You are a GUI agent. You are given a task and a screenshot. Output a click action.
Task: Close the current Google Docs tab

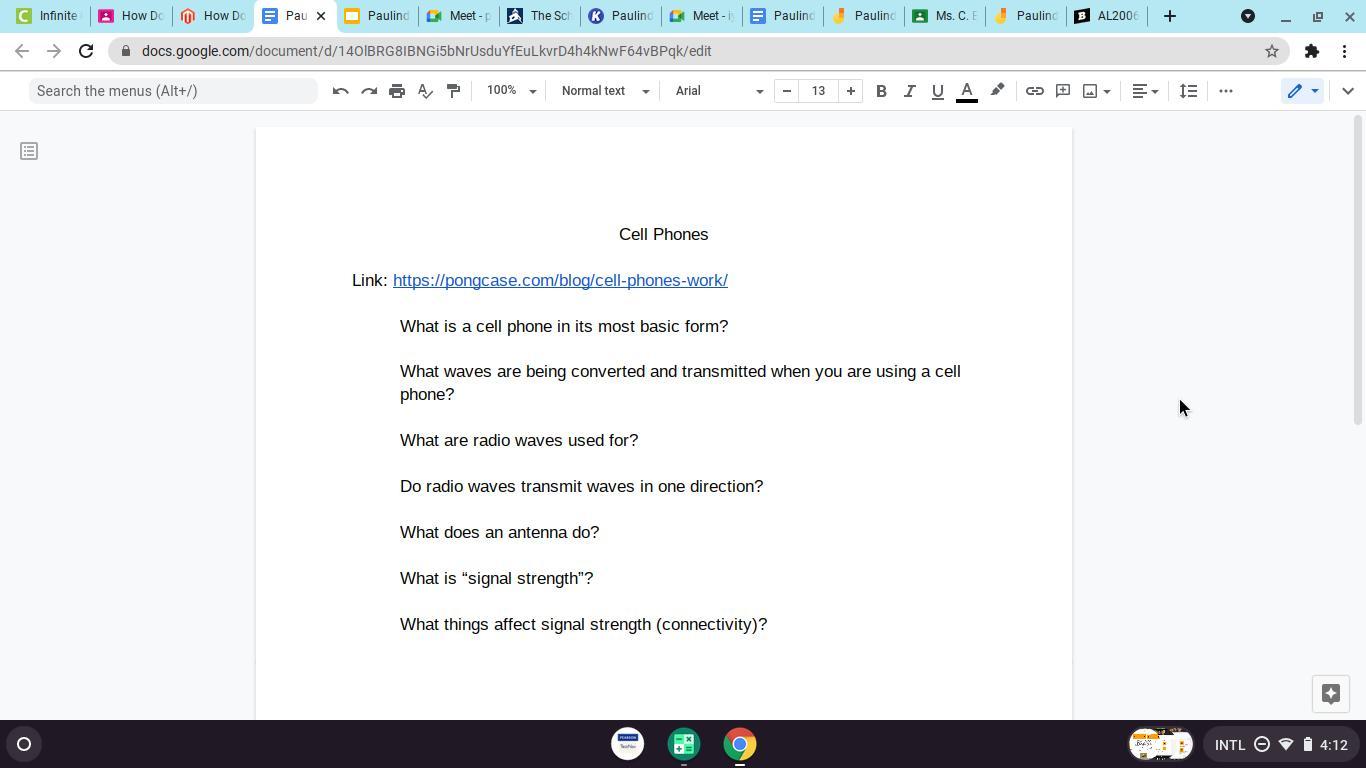(x=321, y=16)
